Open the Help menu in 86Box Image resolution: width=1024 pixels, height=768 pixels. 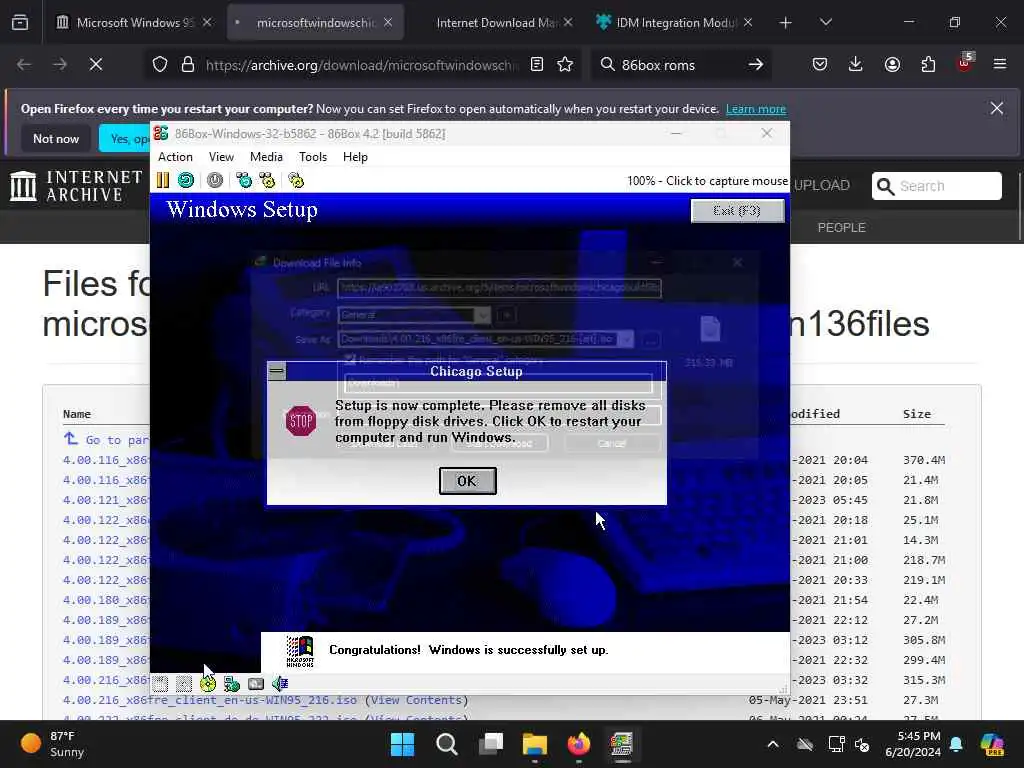(x=355, y=157)
